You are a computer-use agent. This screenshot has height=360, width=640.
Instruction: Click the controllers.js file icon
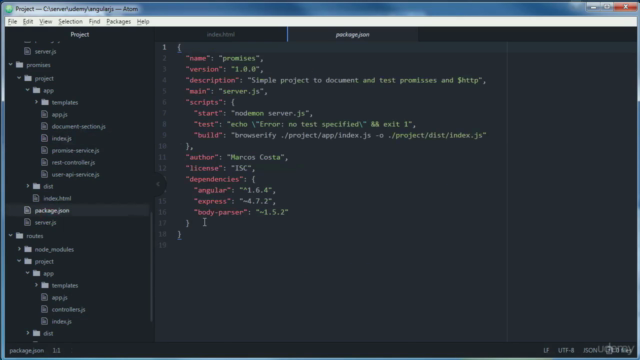click(x=44, y=309)
